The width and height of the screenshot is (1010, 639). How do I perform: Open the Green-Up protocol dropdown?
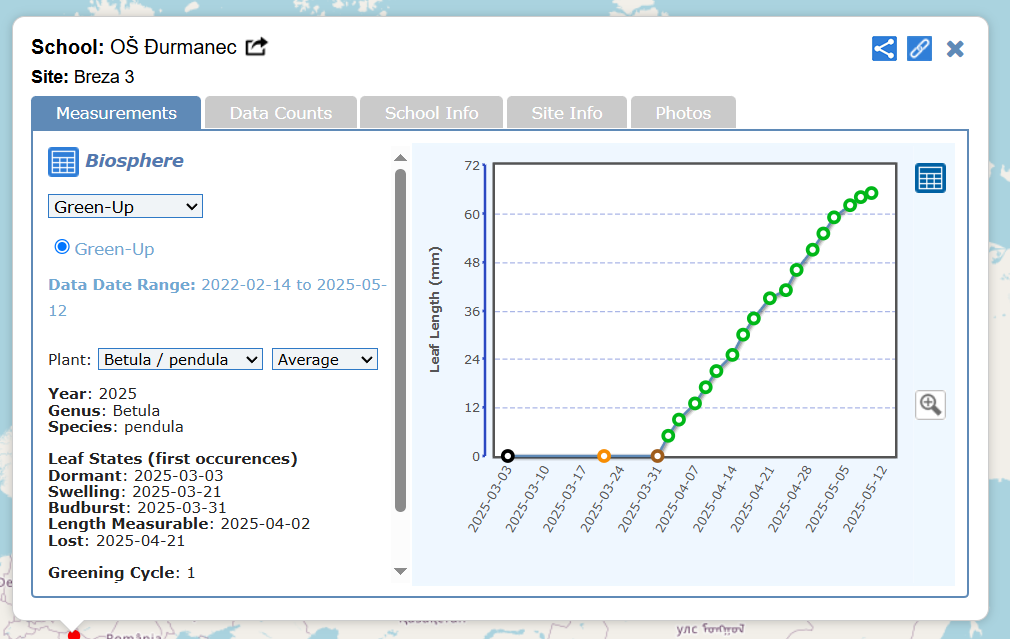125,207
